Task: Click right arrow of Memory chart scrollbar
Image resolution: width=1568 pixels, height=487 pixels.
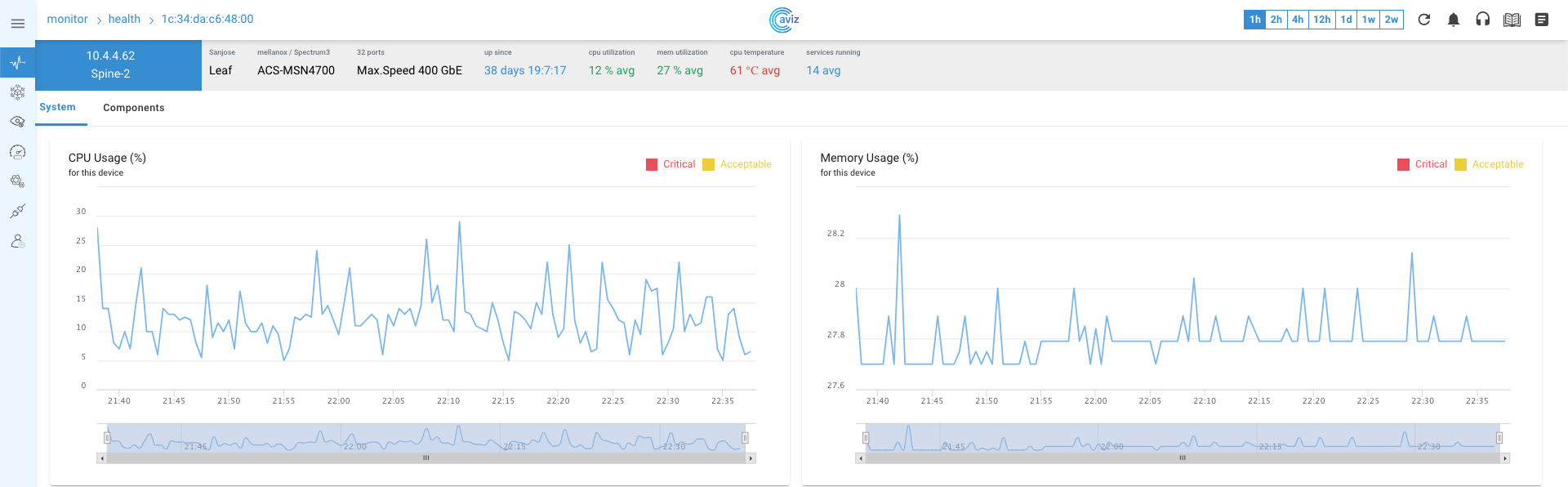Action: click(x=1504, y=458)
